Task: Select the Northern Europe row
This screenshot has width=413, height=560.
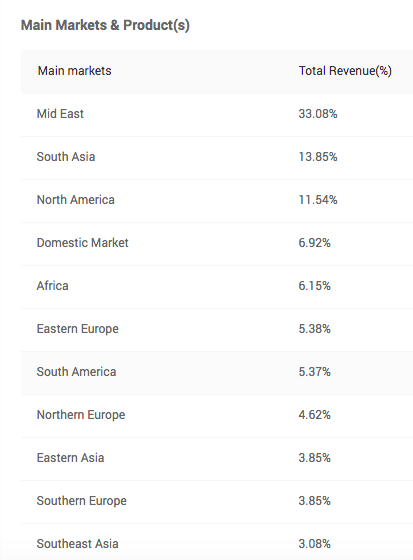Action: point(217,416)
